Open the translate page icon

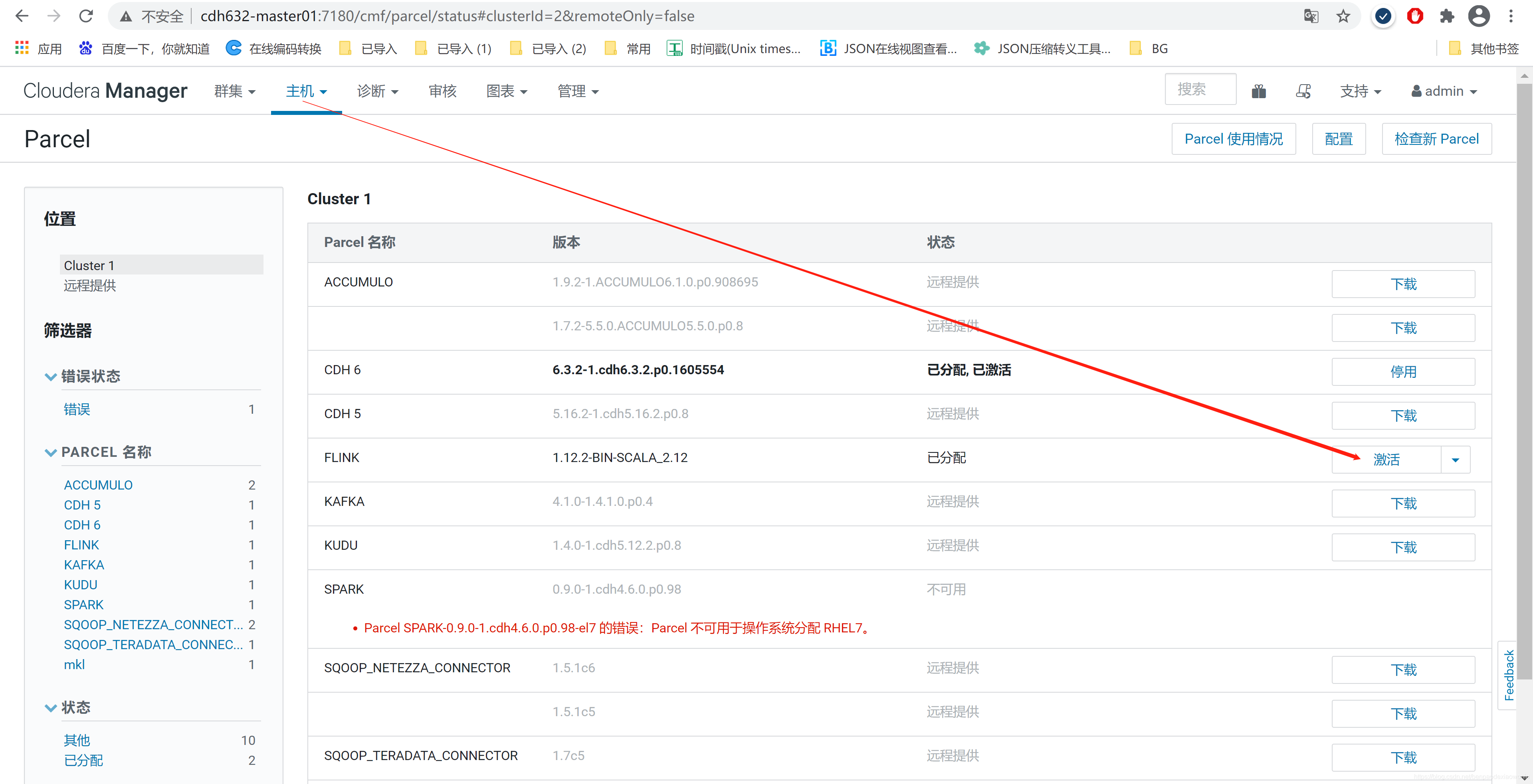(x=1310, y=16)
